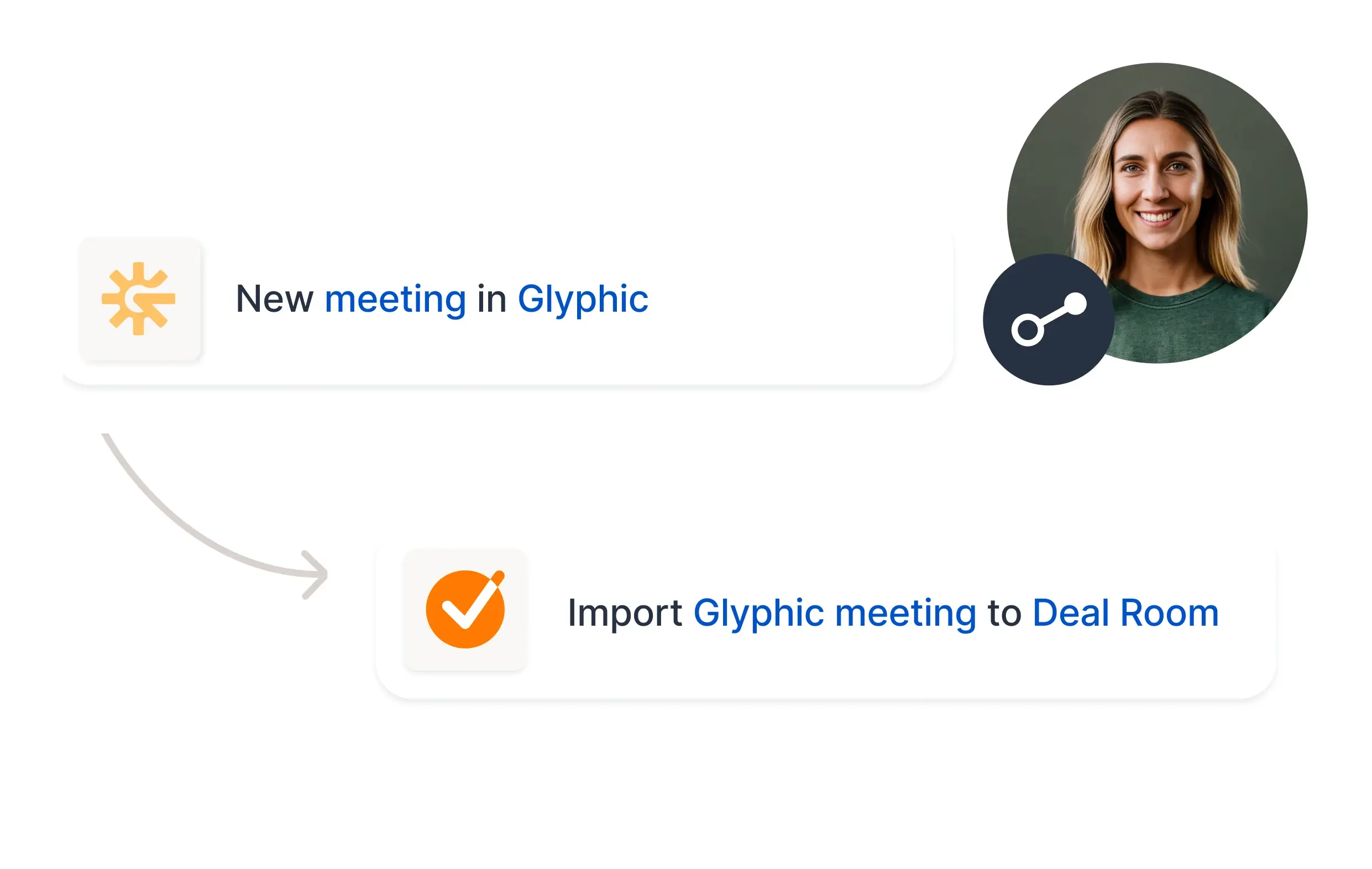Click the word "to" before Deal Room
1372x869 pixels.
(x=1004, y=614)
